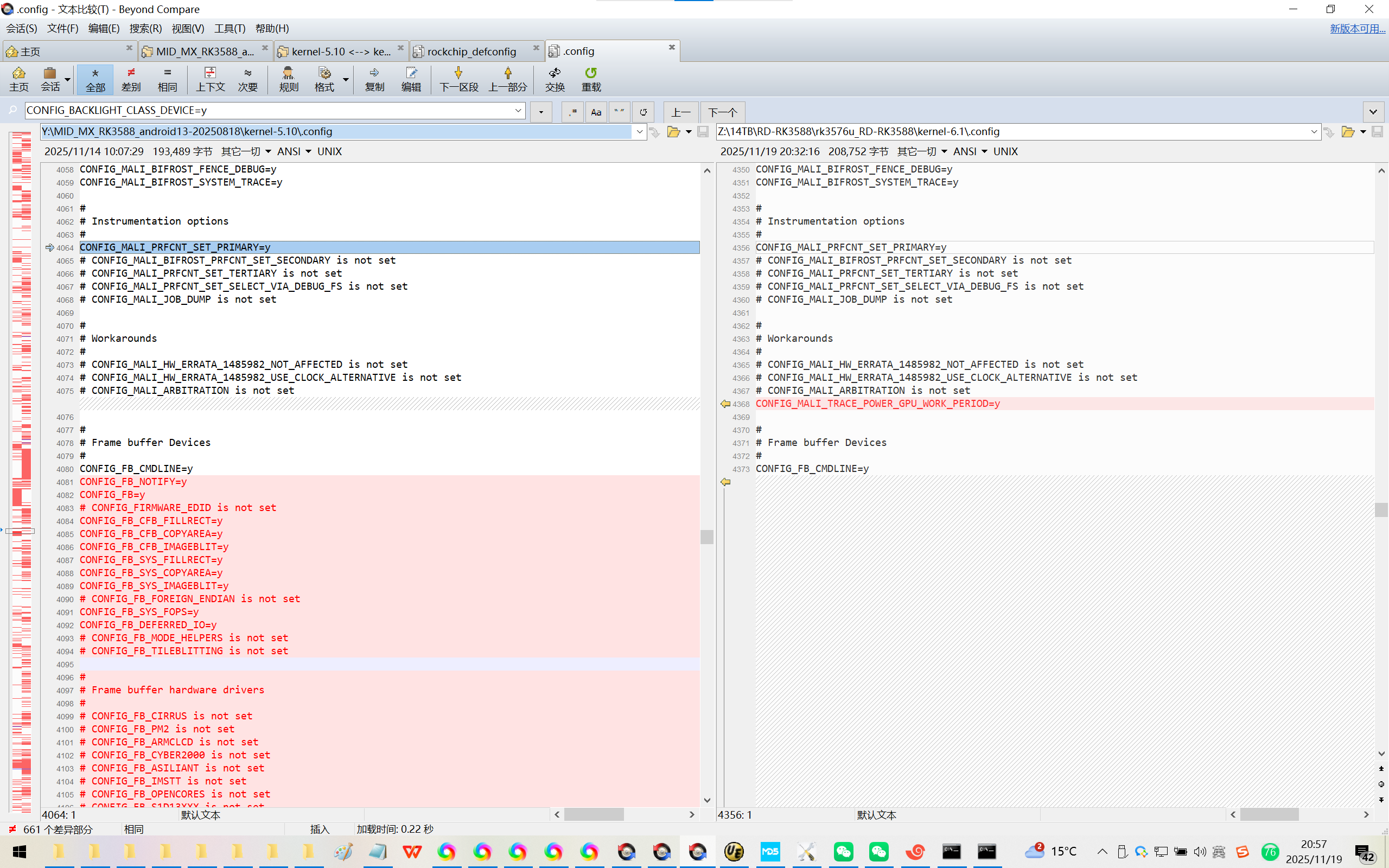The image size is (1389, 868).
Task: Expand the left file path dropdown
Action: coord(639,132)
